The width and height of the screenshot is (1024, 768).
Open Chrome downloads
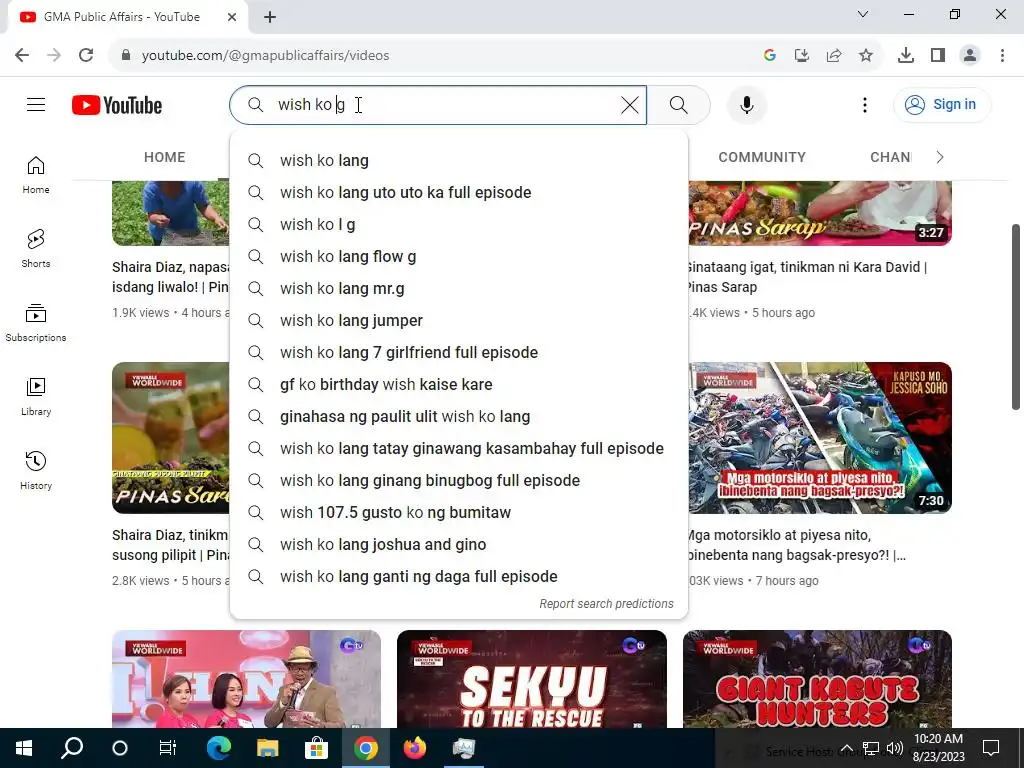point(905,55)
